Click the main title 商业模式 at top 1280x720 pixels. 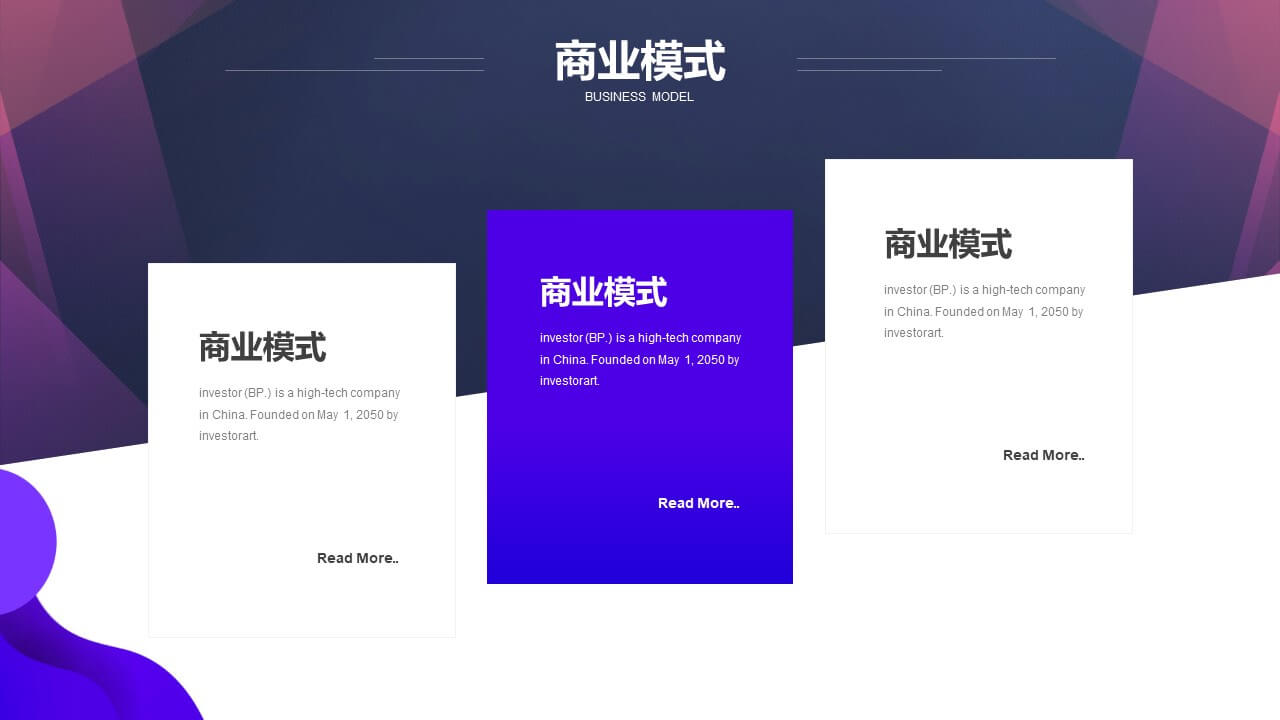(640, 61)
